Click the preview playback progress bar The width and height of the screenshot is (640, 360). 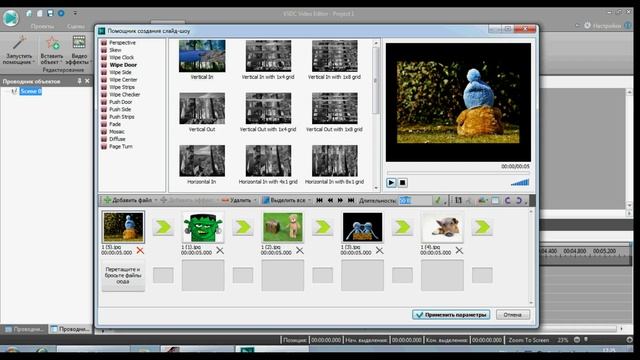click(x=458, y=173)
